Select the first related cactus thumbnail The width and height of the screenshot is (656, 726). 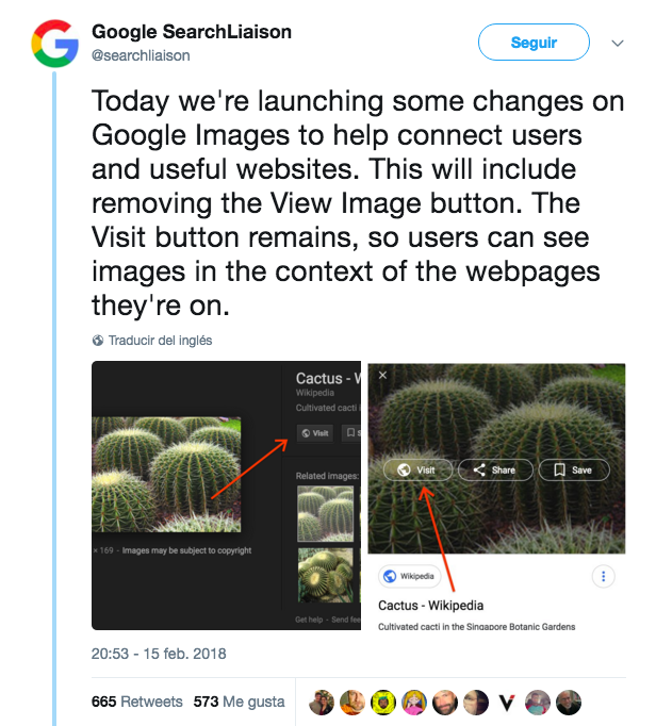pyautogui.click(x=325, y=513)
